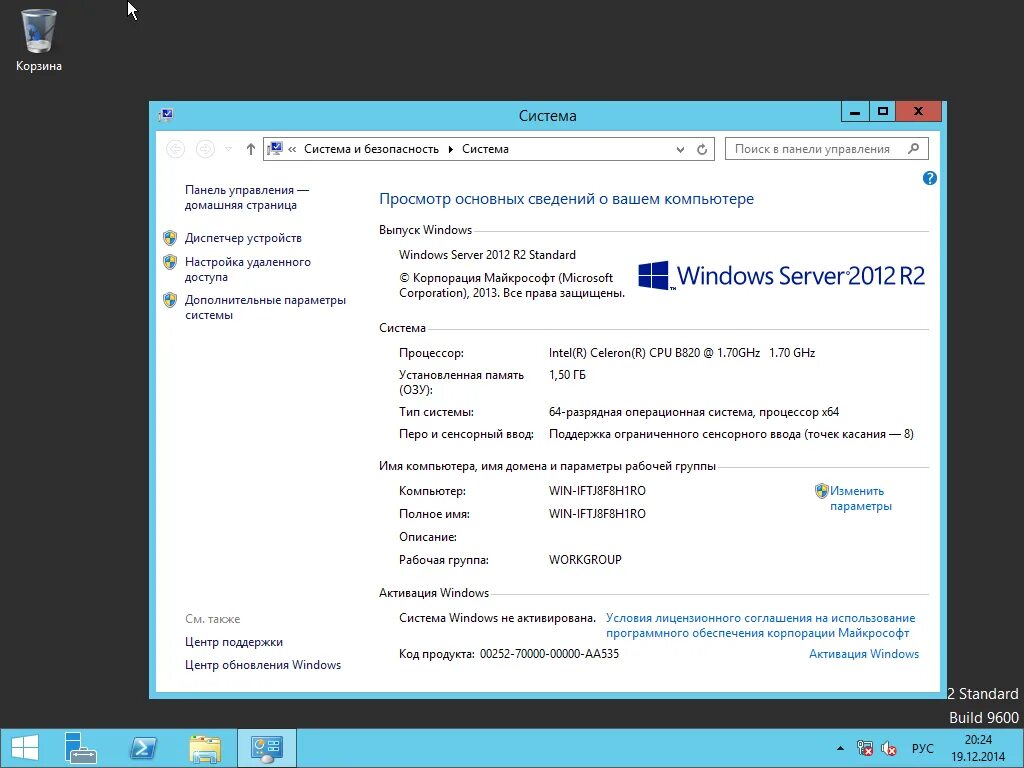Click the network status tray icon
The width and height of the screenshot is (1024, 768).
tap(865, 748)
